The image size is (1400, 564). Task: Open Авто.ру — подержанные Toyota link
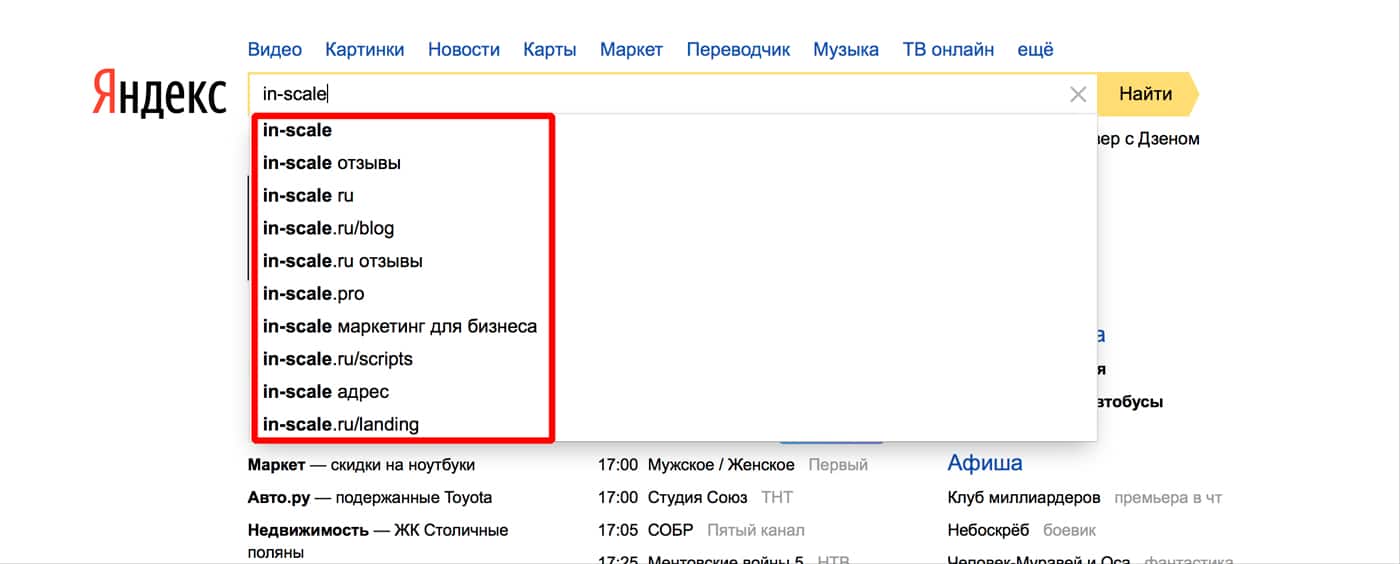tap(370, 497)
